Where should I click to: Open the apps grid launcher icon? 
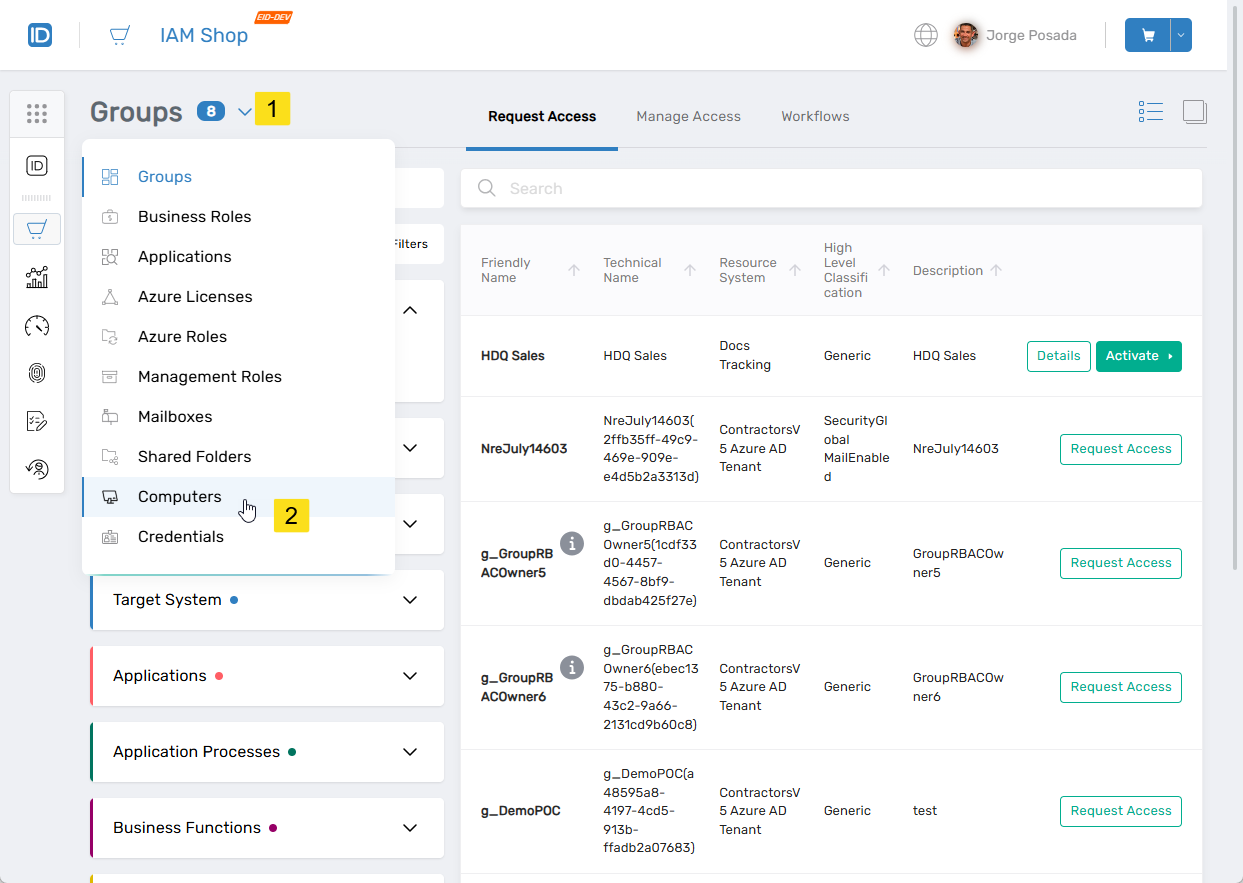[37, 114]
